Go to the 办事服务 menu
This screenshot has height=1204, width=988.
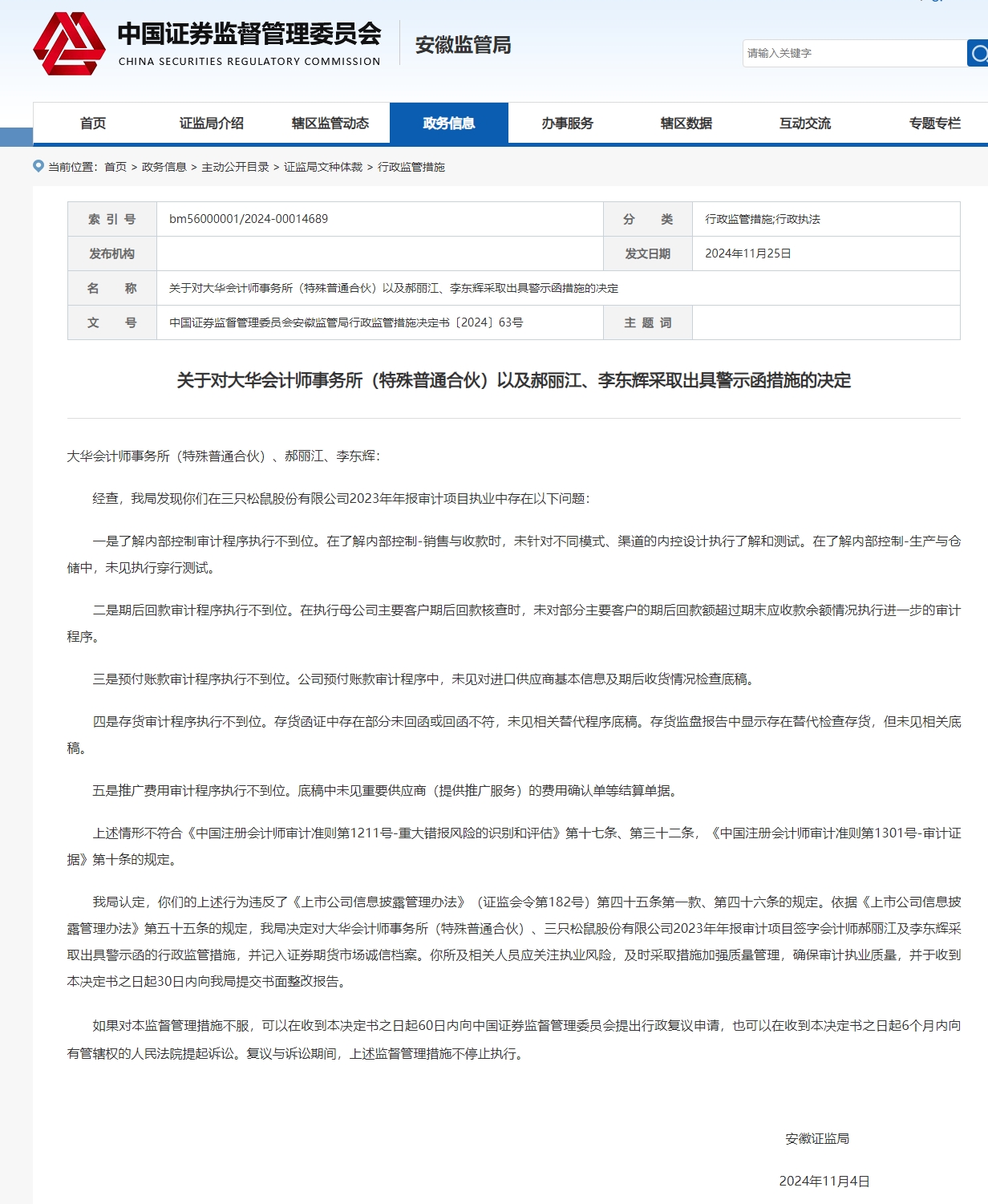pyautogui.click(x=568, y=124)
